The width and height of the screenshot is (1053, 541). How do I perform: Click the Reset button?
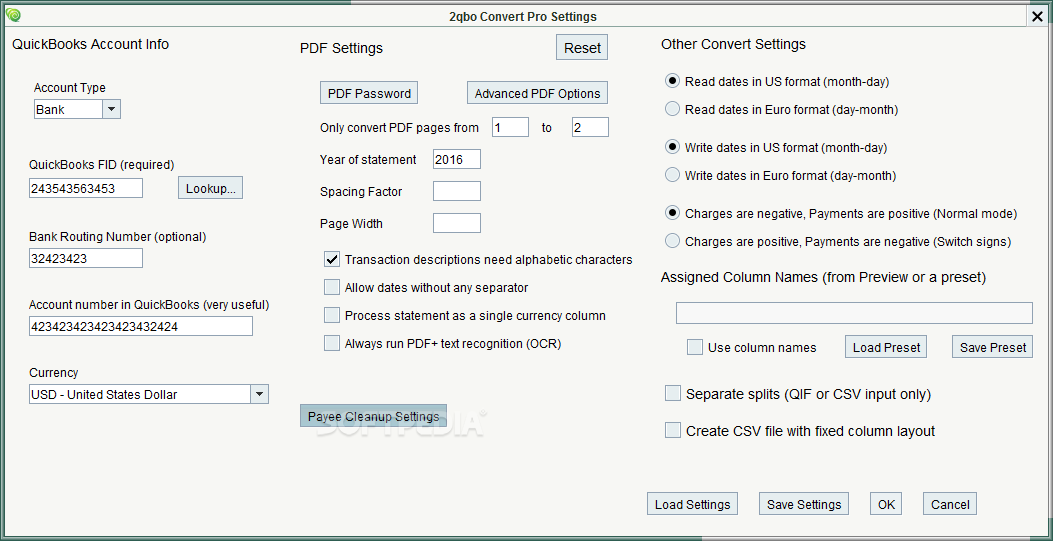click(x=582, y=48)
